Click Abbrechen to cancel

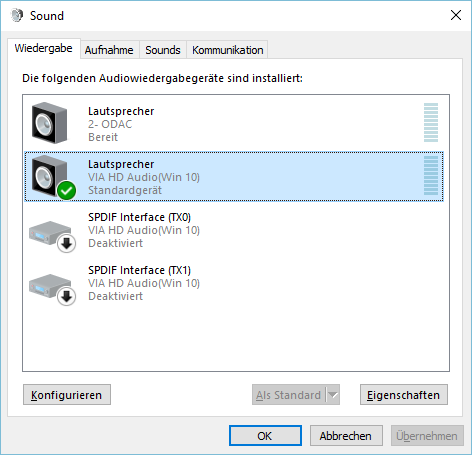pos(346,436)
